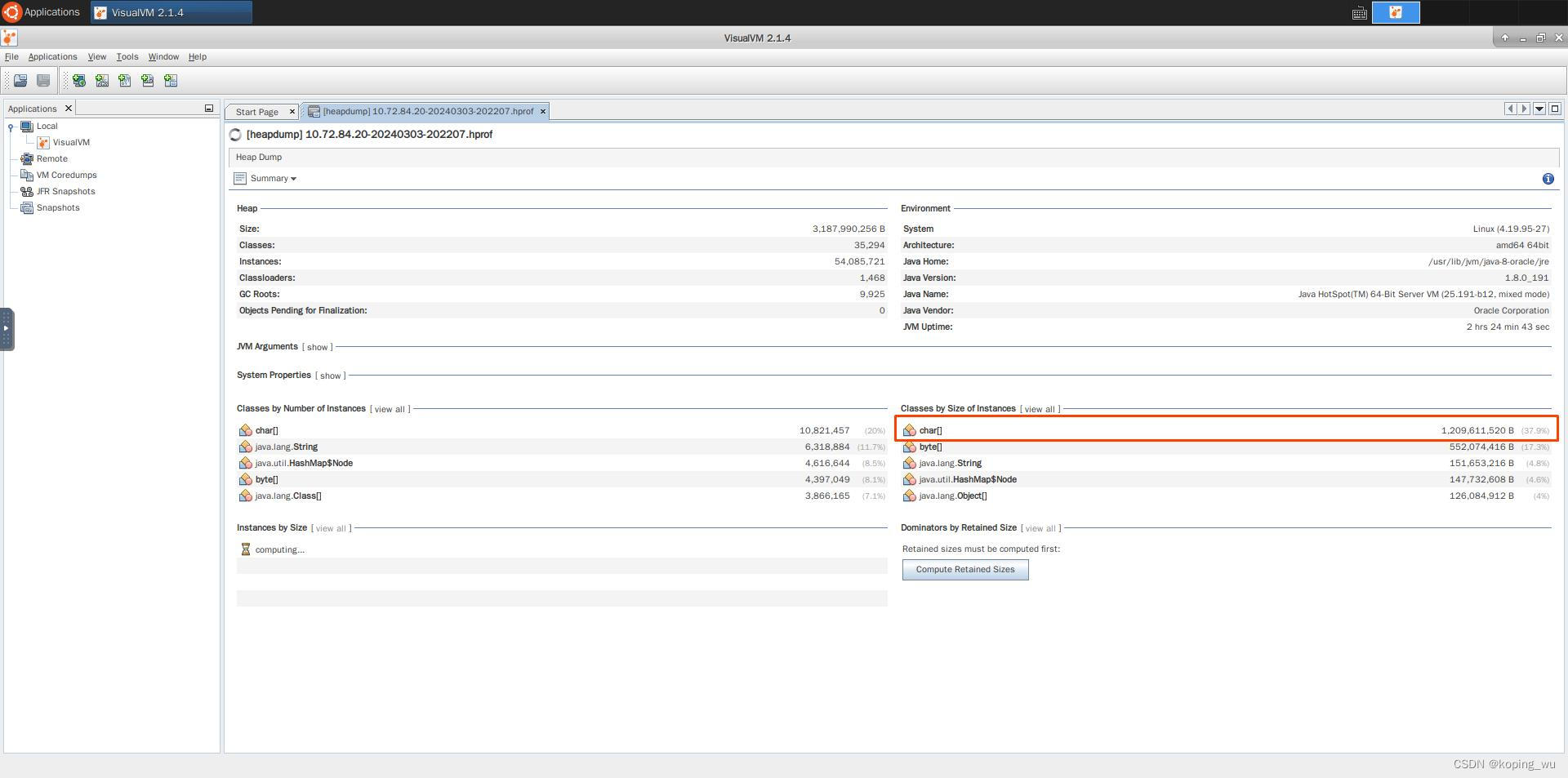
Task: Open the Window menu
Action: (163, 56)
